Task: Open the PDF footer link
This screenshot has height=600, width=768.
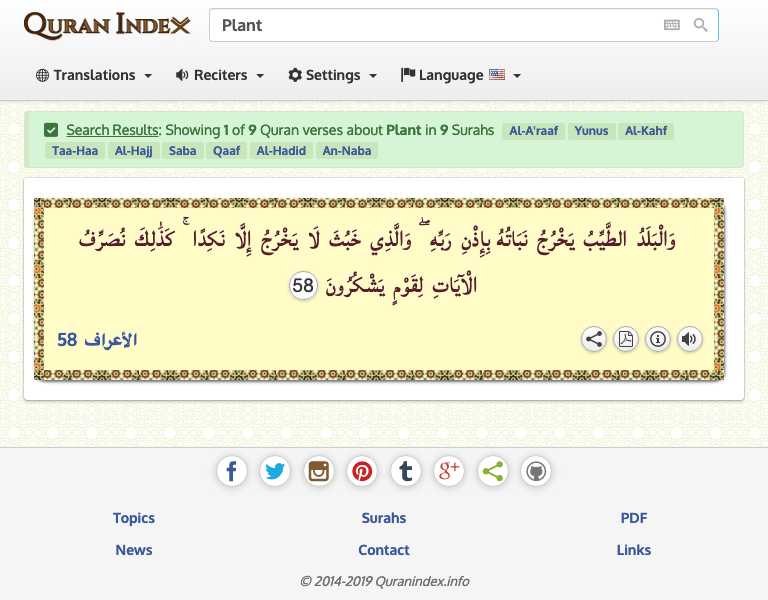Action: [634, 518]
